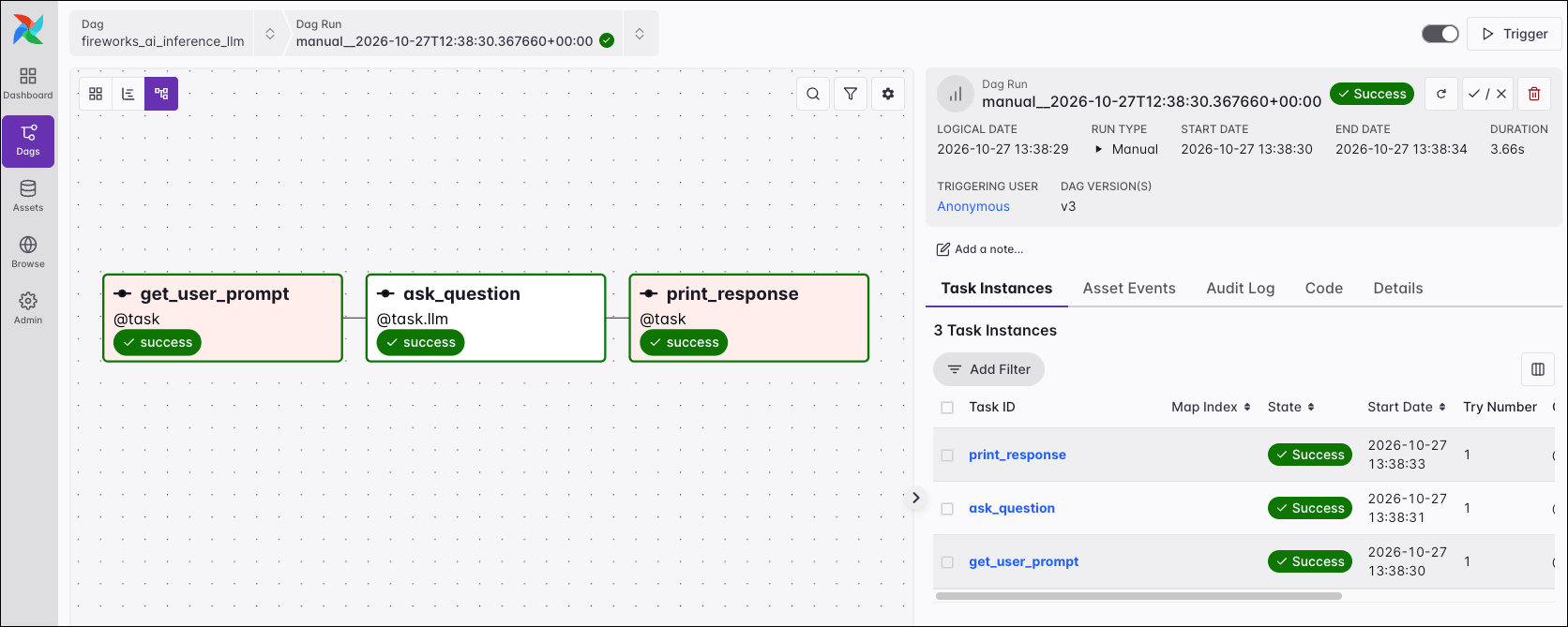
Task: Click the Dag Run breadcrumb manual__2026-10-27
Action: click(x=445, y=41)
